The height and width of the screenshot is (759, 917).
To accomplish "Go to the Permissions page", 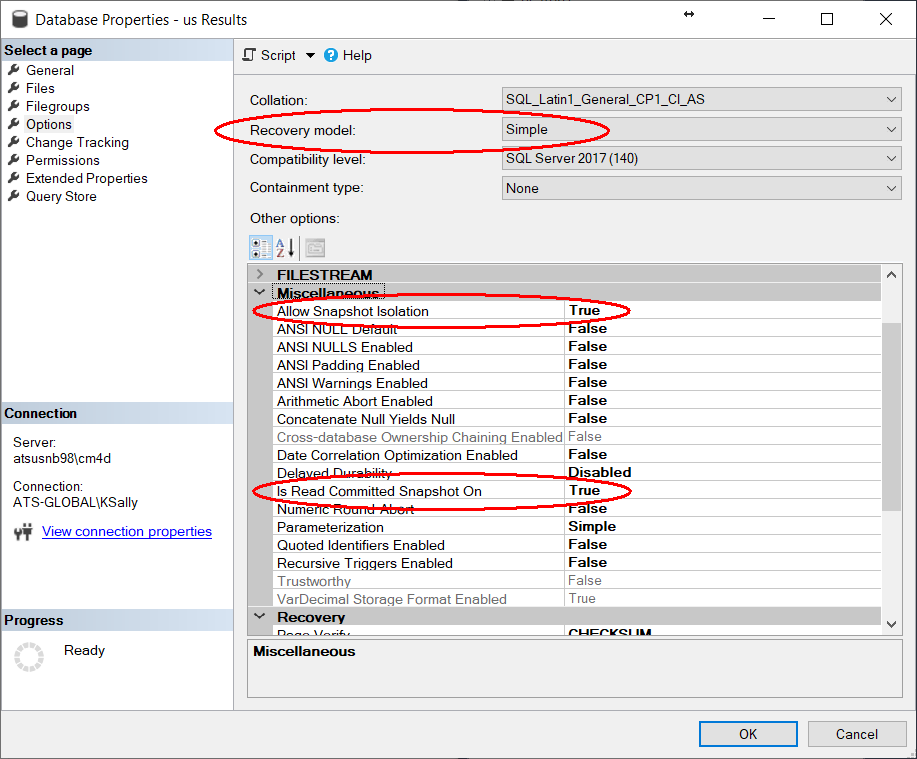I will (62, 160).
